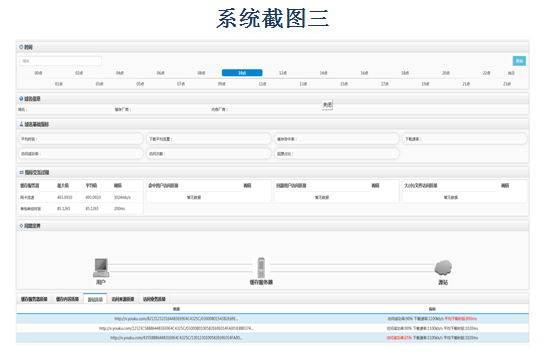
Task: Click the person icon beside 域名基础指标 header
Action: point(21,124)
